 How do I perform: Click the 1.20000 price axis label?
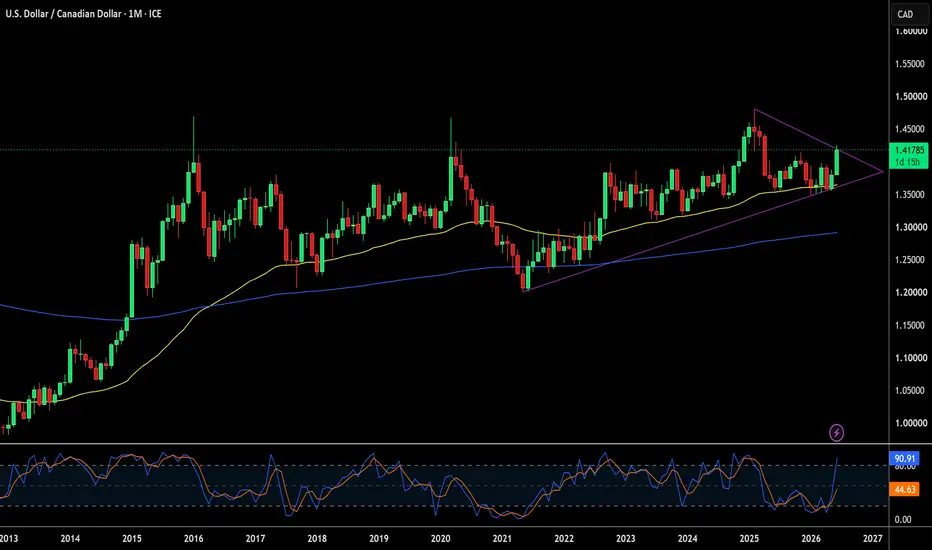click(911, 293)
